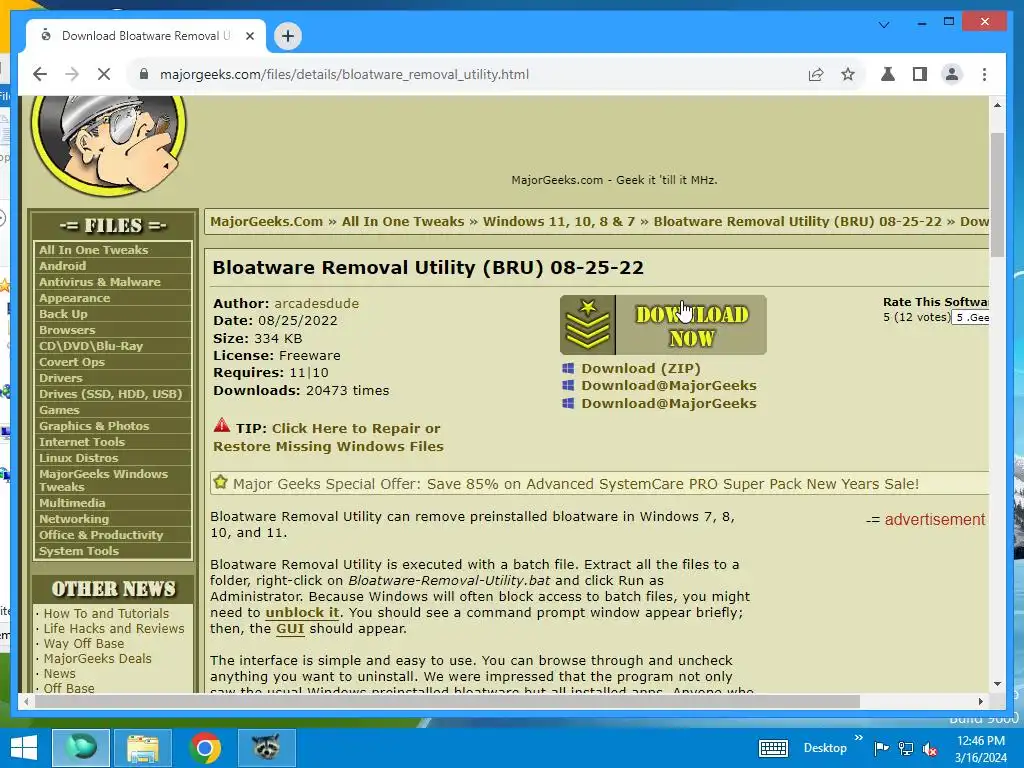Open Windows Start button

[x=24, y=748]
